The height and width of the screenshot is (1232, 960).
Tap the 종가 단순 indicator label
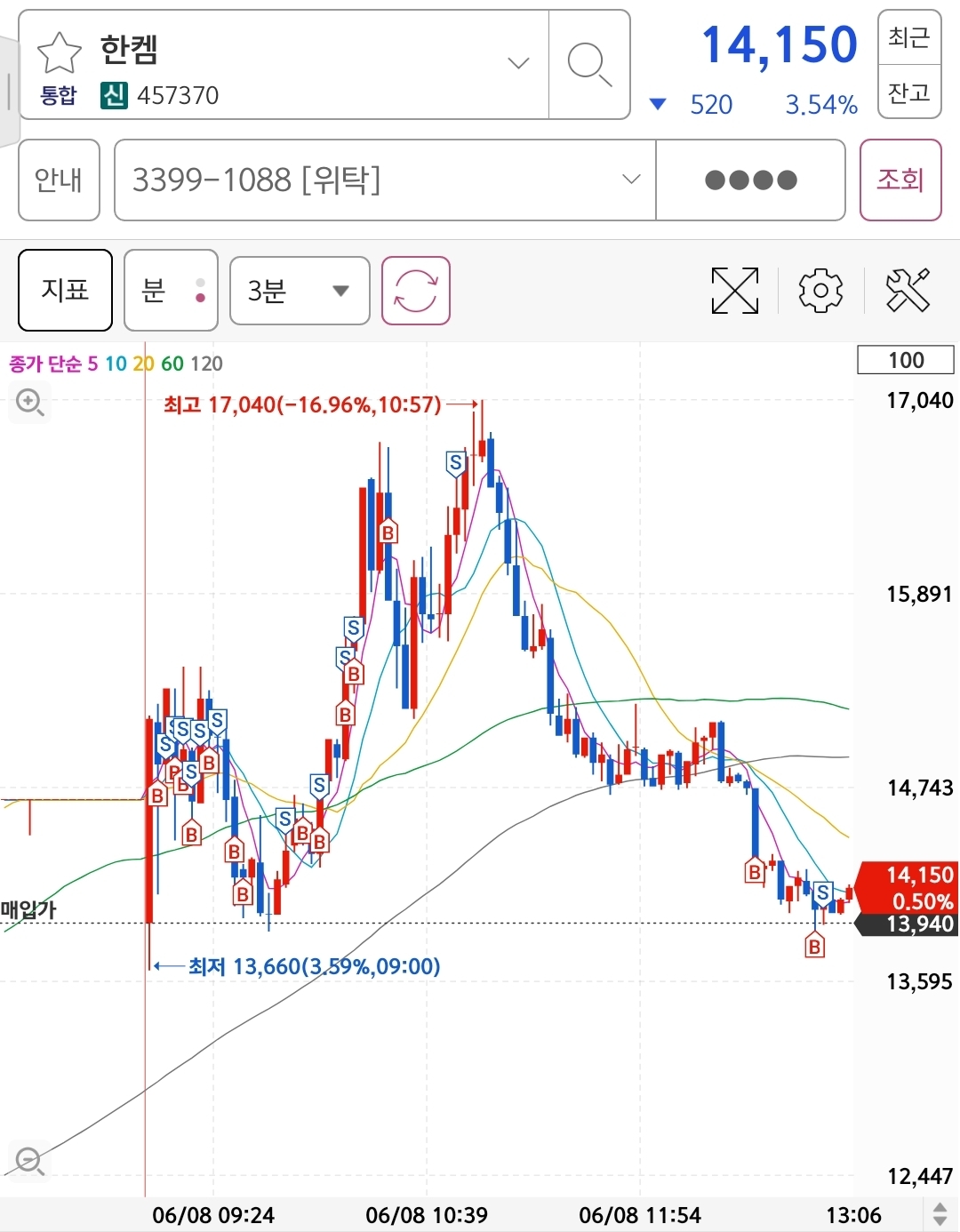[45, 364]
